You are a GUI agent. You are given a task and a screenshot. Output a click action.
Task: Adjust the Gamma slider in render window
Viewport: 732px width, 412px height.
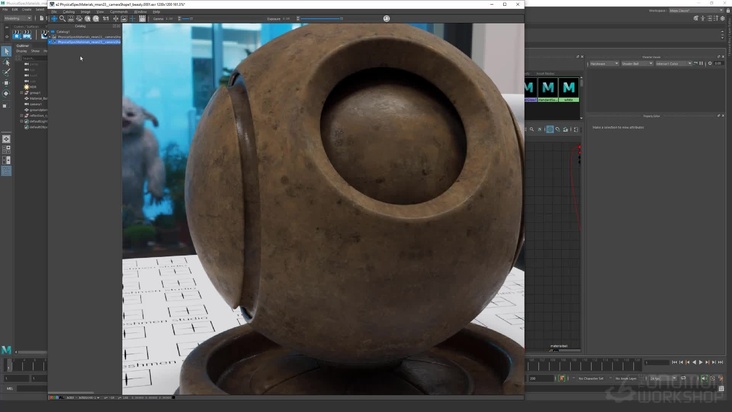(x=187, y=19)
